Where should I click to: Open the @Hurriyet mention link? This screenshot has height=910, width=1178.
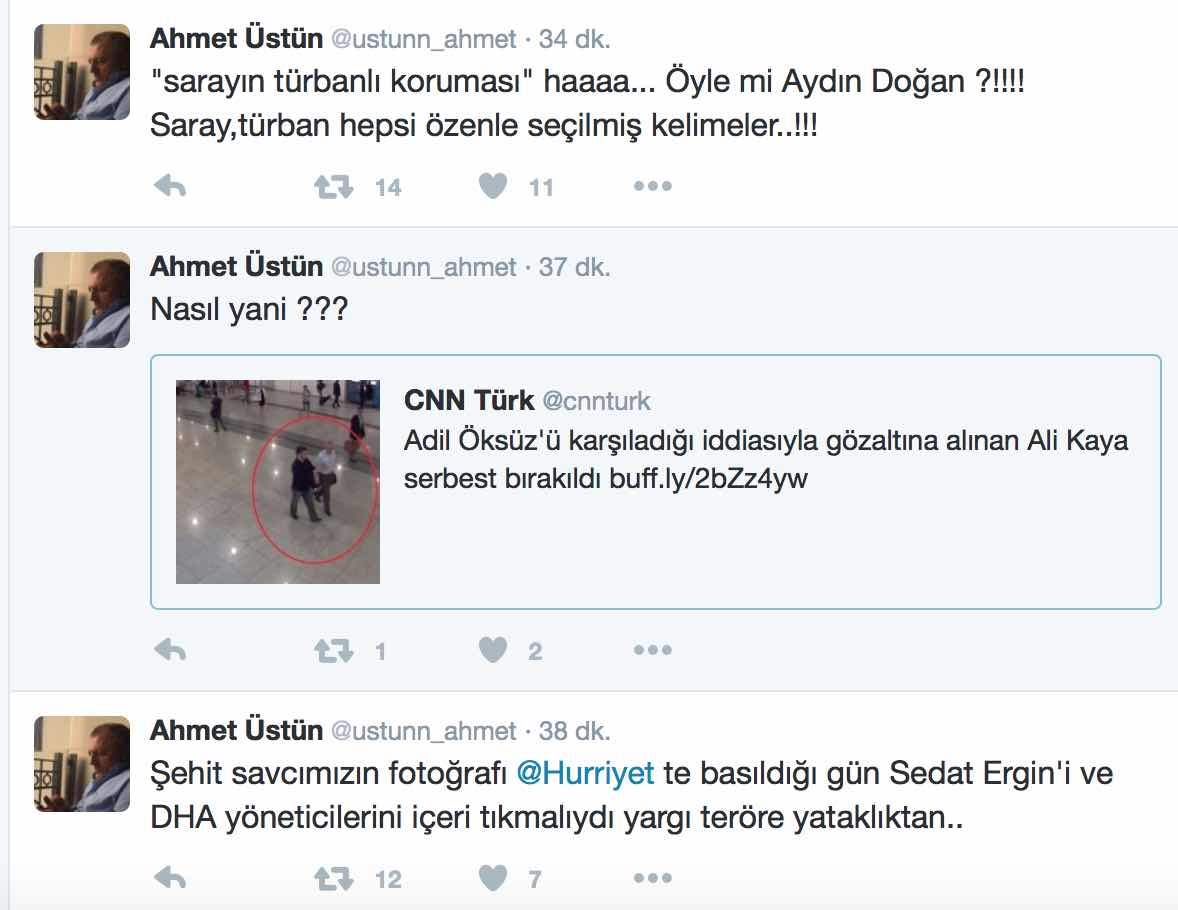pos(585,773)
